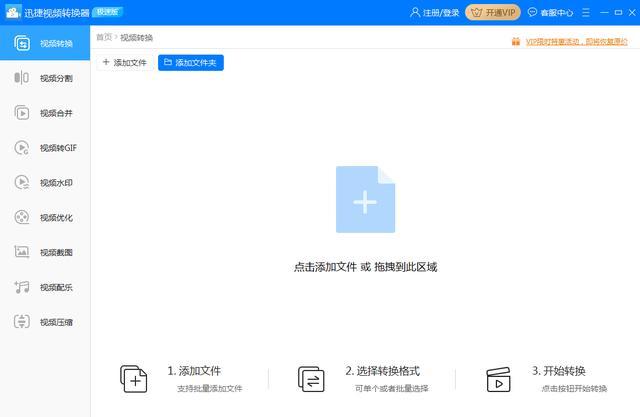The image size is (640, 417).
Task: Click the 视频转换 convert icon in sidebar
Action: [22, 43]
